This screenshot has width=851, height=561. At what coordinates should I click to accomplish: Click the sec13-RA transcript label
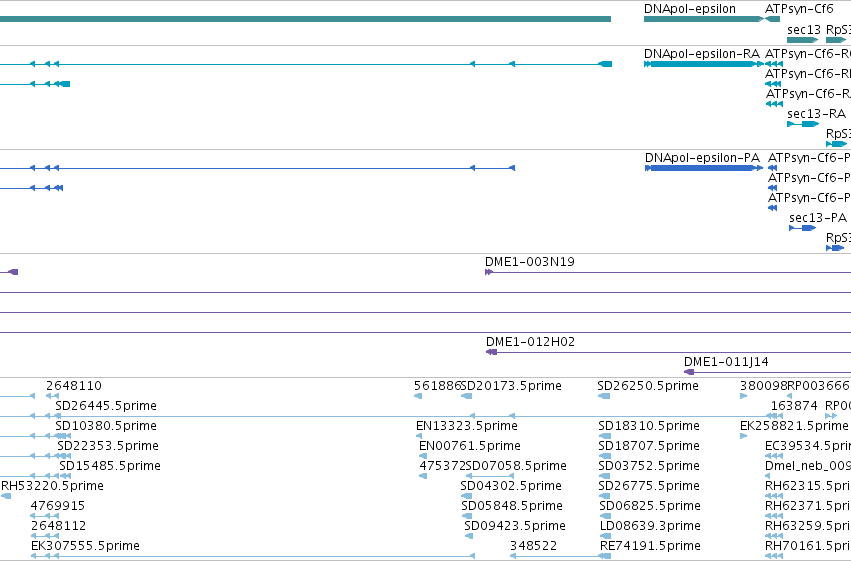click(x=816, y=114)
